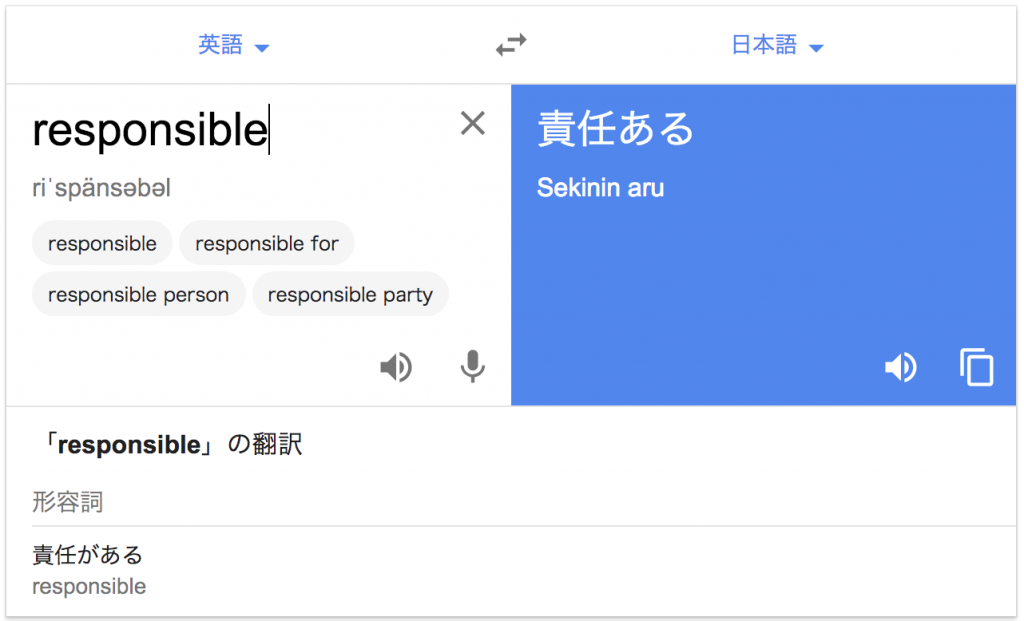Image resolution: width=1024 pixels, height=621 pixels.
Task: Select the "responsible party" suggestion chip
Action: 350,294
